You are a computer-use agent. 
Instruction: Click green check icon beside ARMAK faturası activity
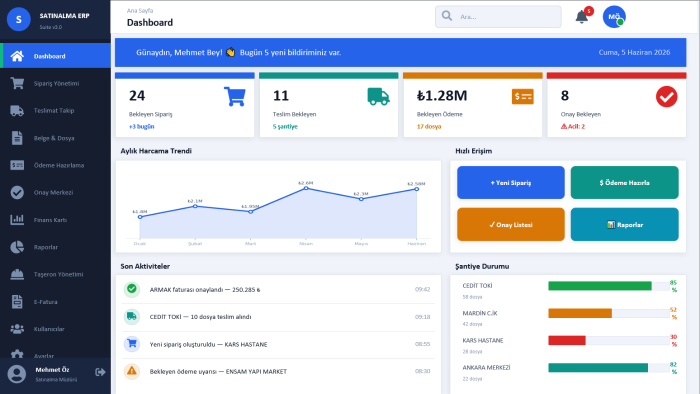click(132, 289)
